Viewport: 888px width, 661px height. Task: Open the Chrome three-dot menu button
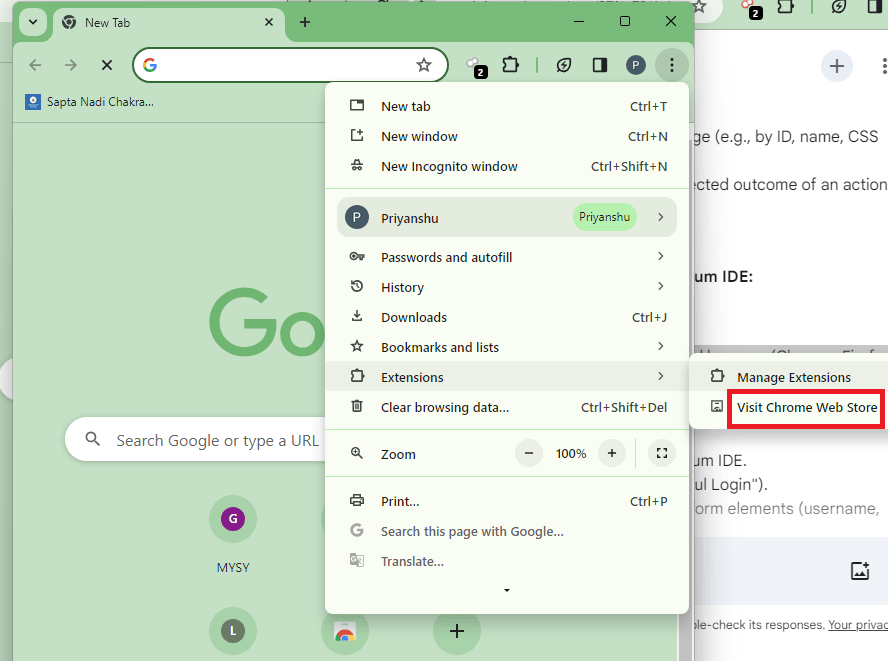coord(672,65)
